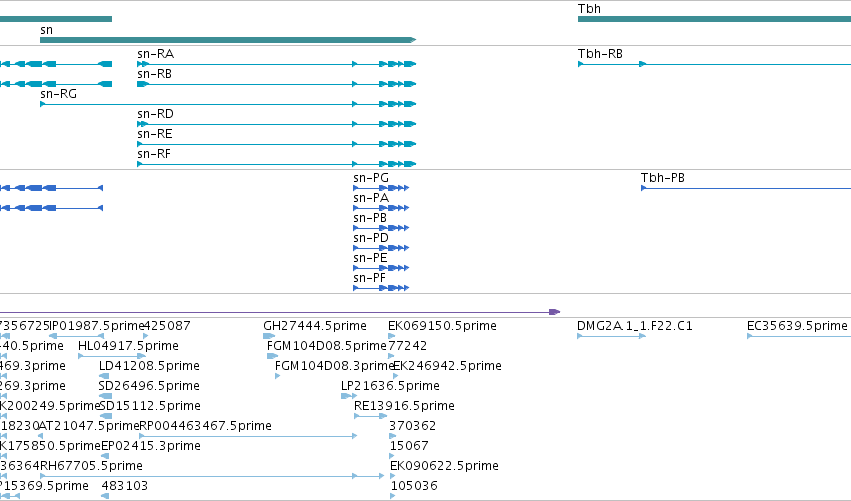Open RP004463467.5prime EST label
This screenshot has width=851, height=501.
pos(206,426)
